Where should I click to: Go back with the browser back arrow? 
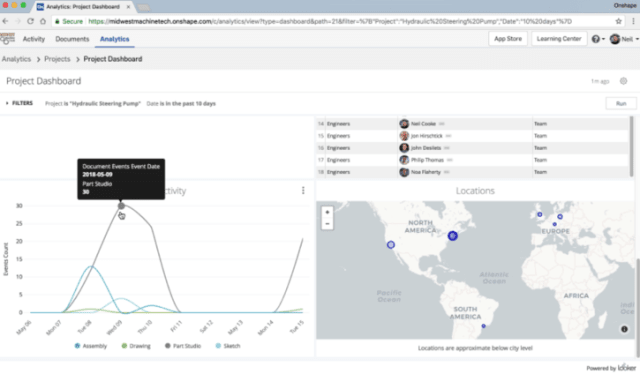pyautogui.click(x=5, y=21)
